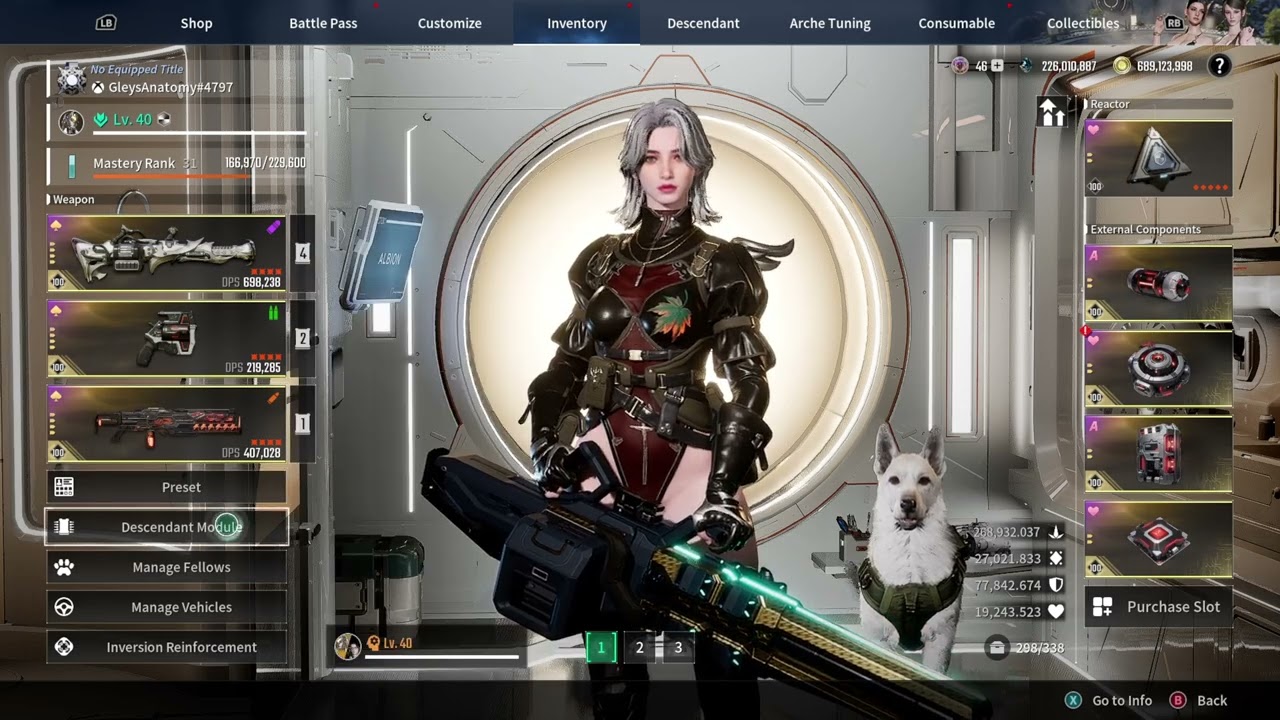The height and width of the screenshot is (720, 1280).
Task: Open the Preset button
Action: [x=166, y=487]
